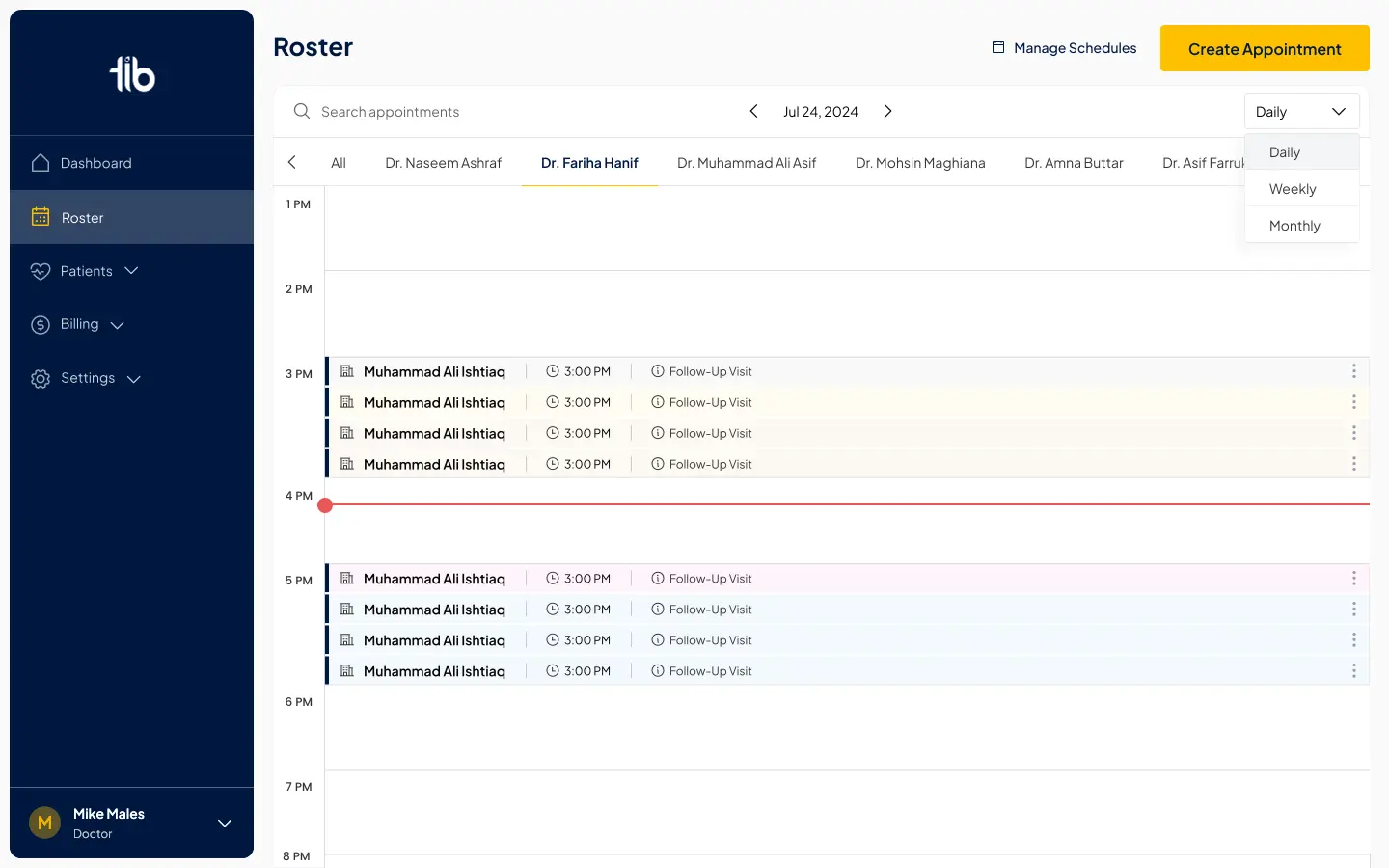Click 3:00 PM time in third 3 PM row
This screenshot has width=1389, height=868.
click(587, 433)
